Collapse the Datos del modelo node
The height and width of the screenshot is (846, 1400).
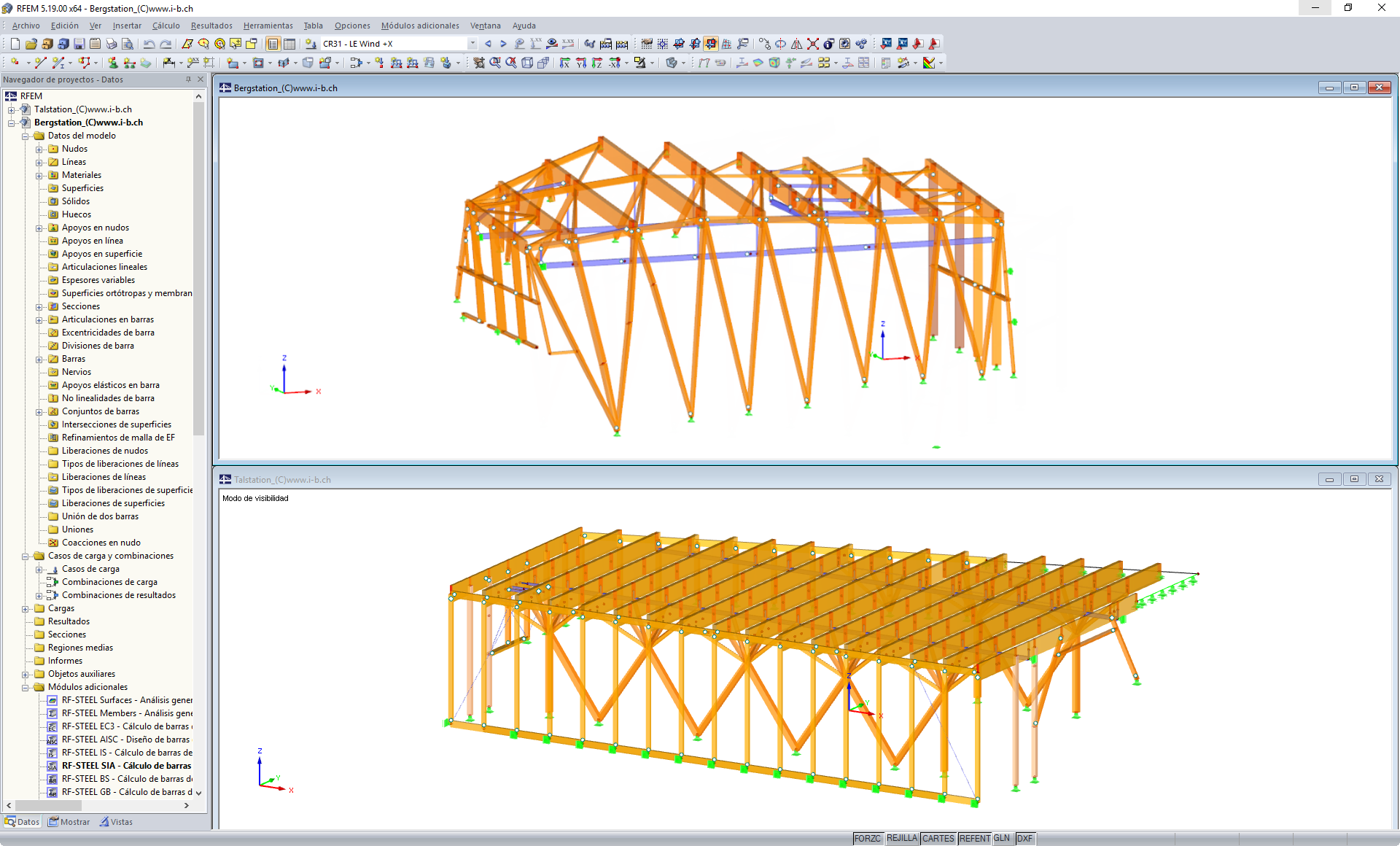click(26, 136)
